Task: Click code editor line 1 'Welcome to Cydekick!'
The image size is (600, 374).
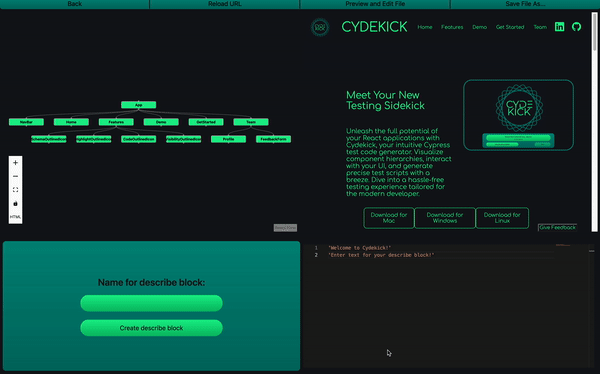Action: (x=360, y=248)
